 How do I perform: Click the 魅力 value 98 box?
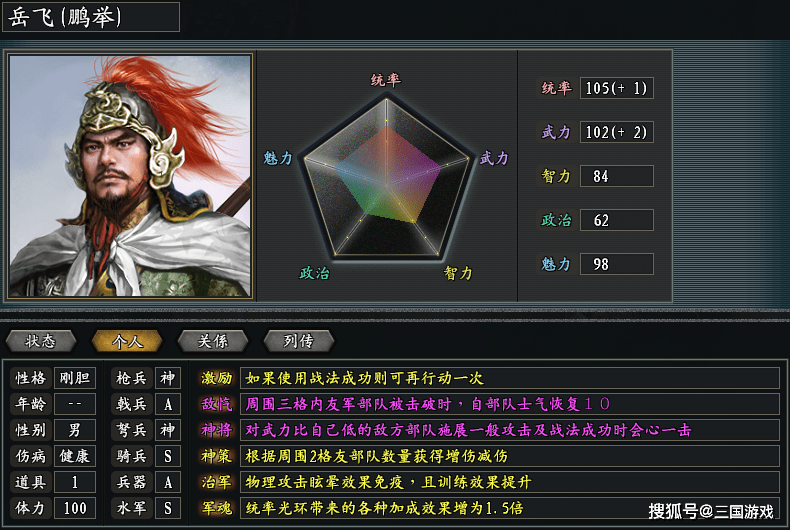(617, 264)
